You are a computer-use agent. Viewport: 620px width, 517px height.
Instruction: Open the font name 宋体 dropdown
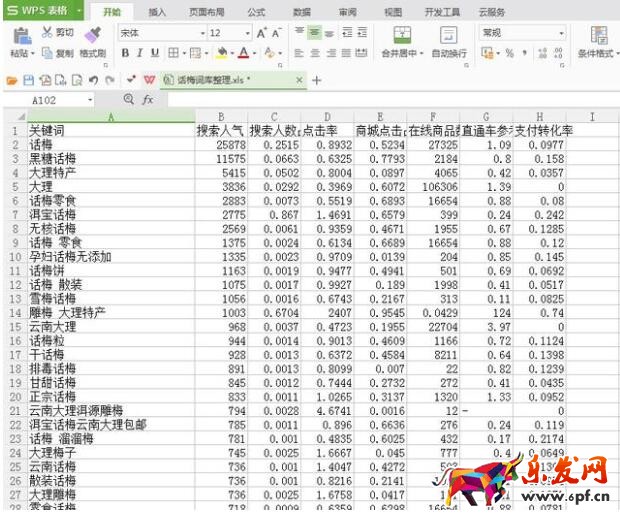203,33
